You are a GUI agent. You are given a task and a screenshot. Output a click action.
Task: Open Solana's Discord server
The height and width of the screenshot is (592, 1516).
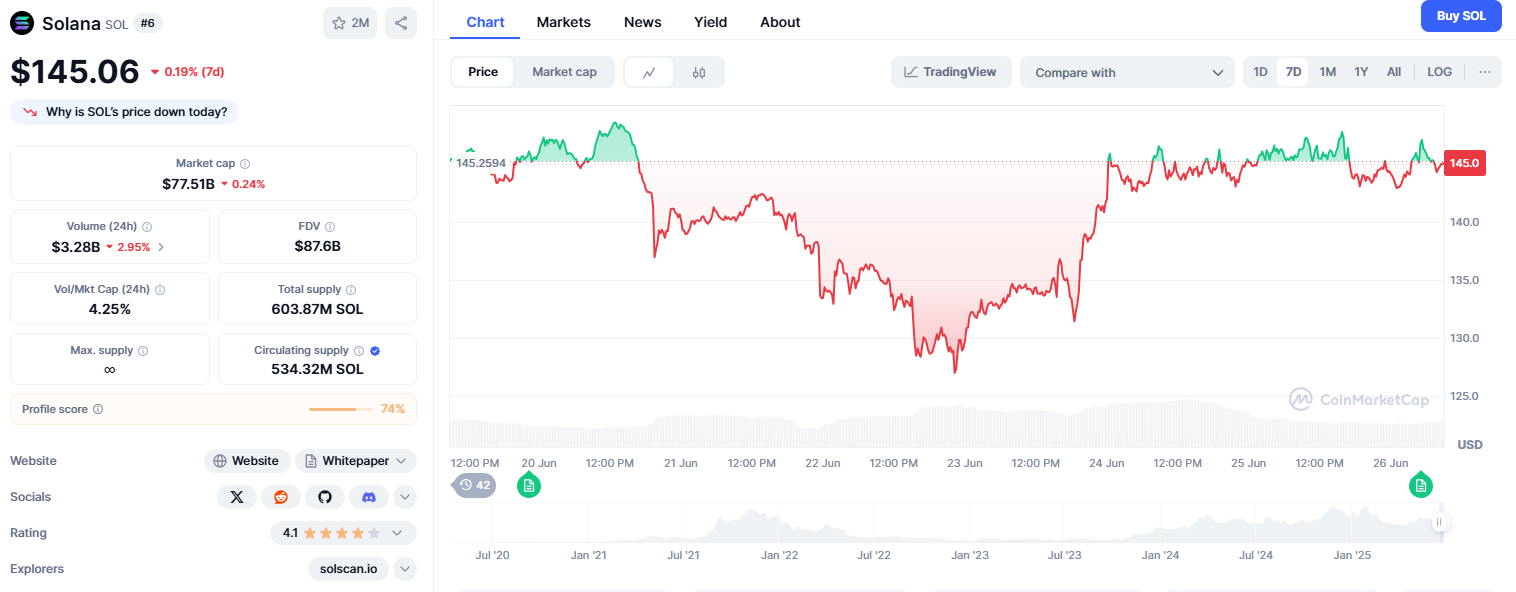coord(369,497)
